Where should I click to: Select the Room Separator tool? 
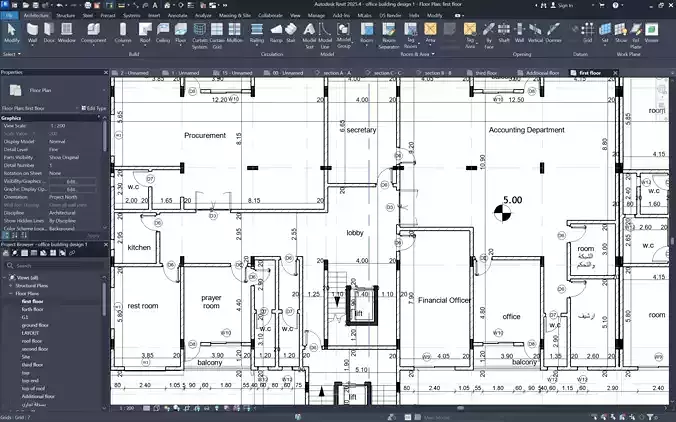(389, 35)
